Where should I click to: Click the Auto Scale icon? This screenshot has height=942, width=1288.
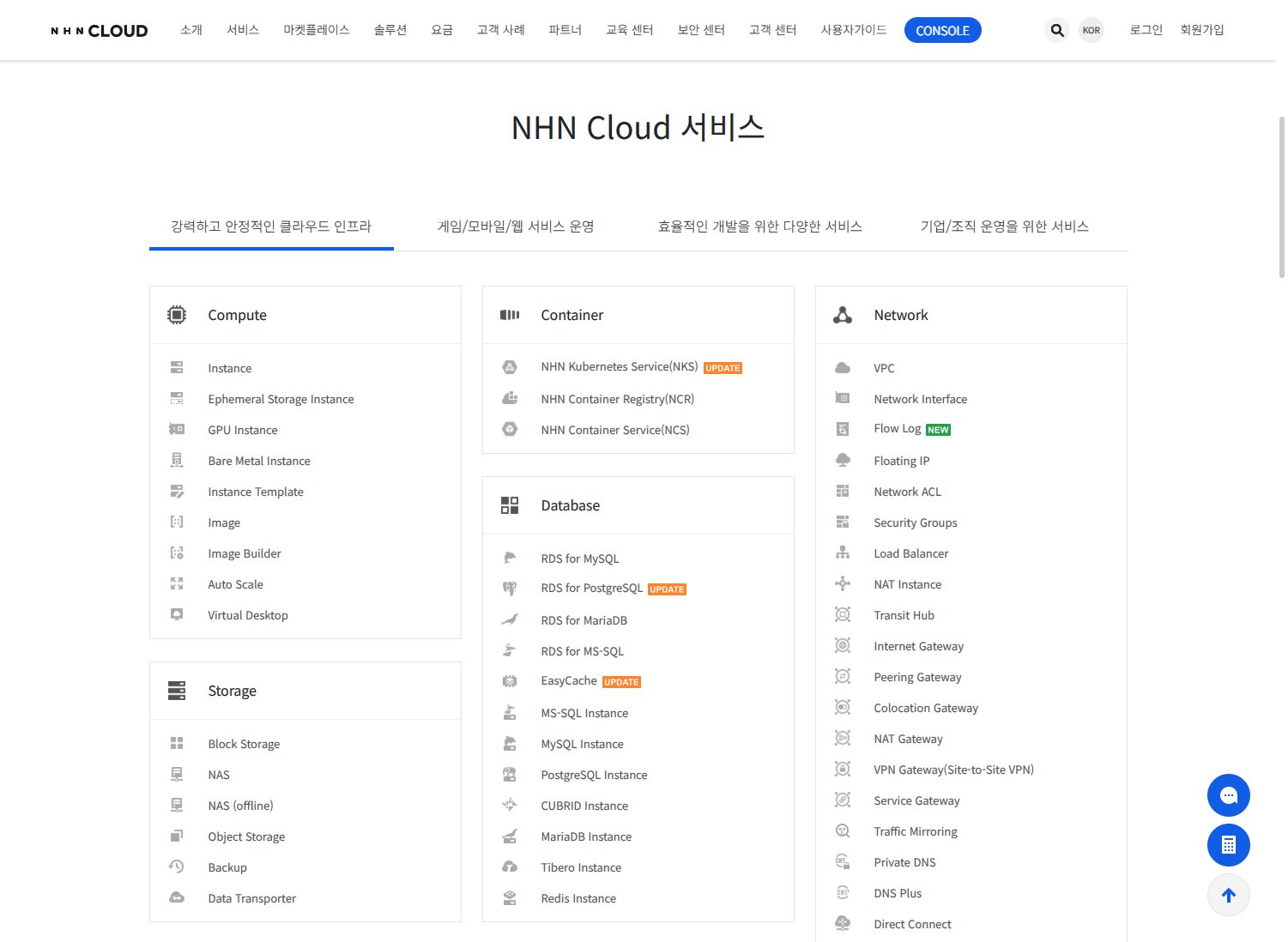[x=177, y=583]
